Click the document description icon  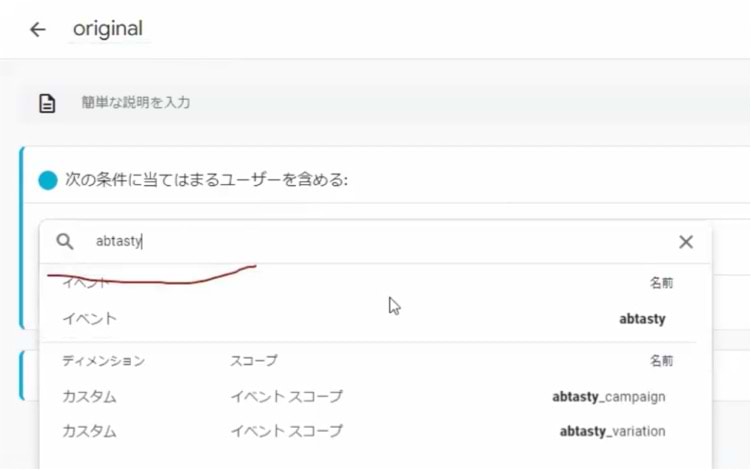(x=47, y=103)
